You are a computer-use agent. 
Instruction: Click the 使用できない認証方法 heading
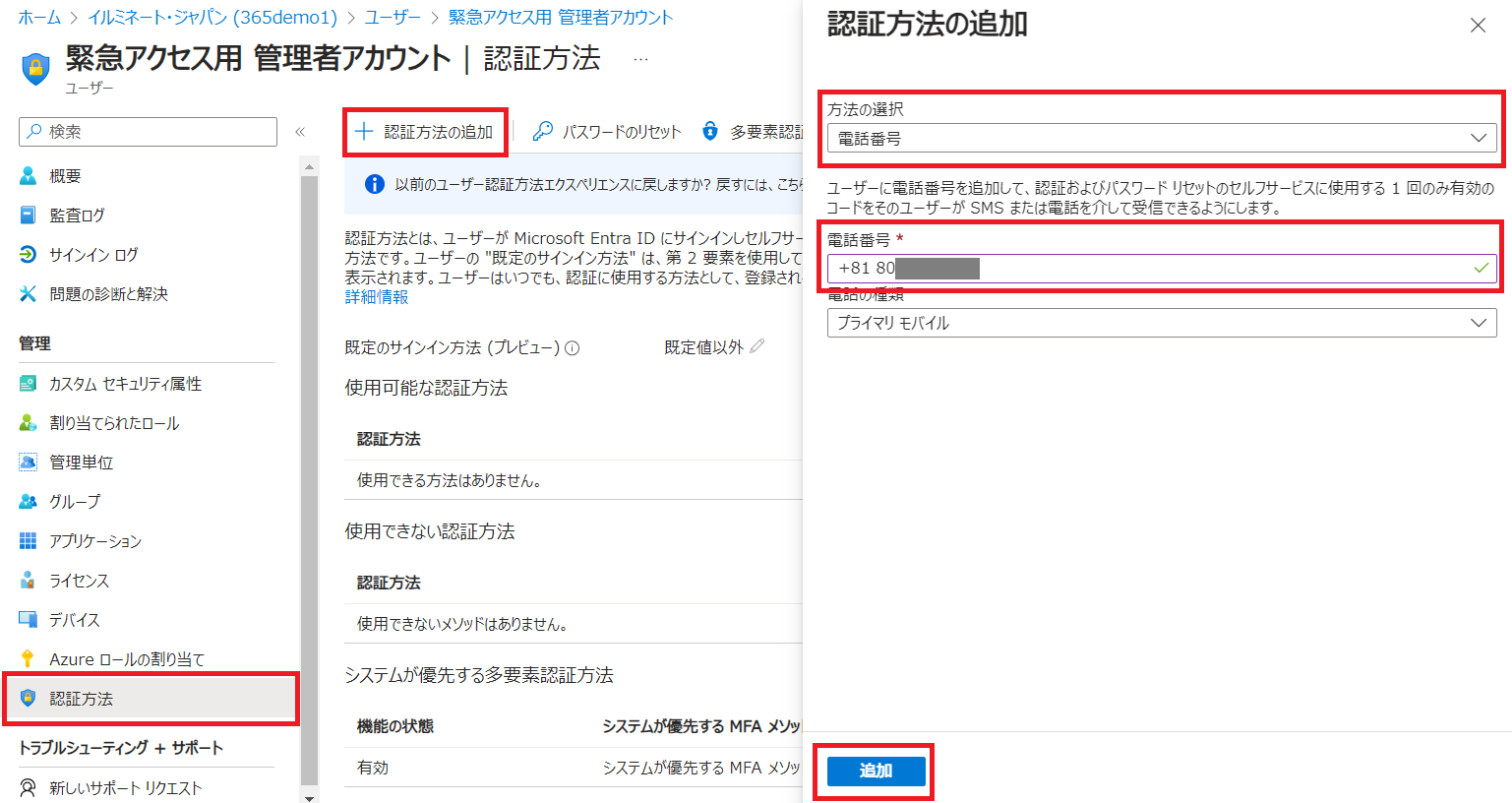click(x=430, y=531)
